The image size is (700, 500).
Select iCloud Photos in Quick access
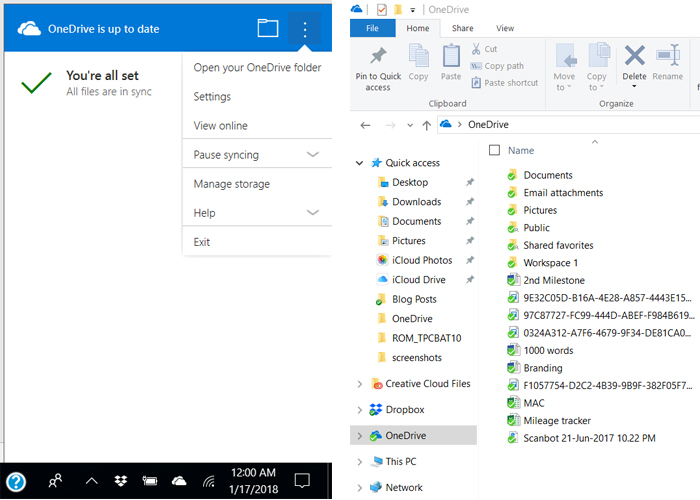(422, 260)
